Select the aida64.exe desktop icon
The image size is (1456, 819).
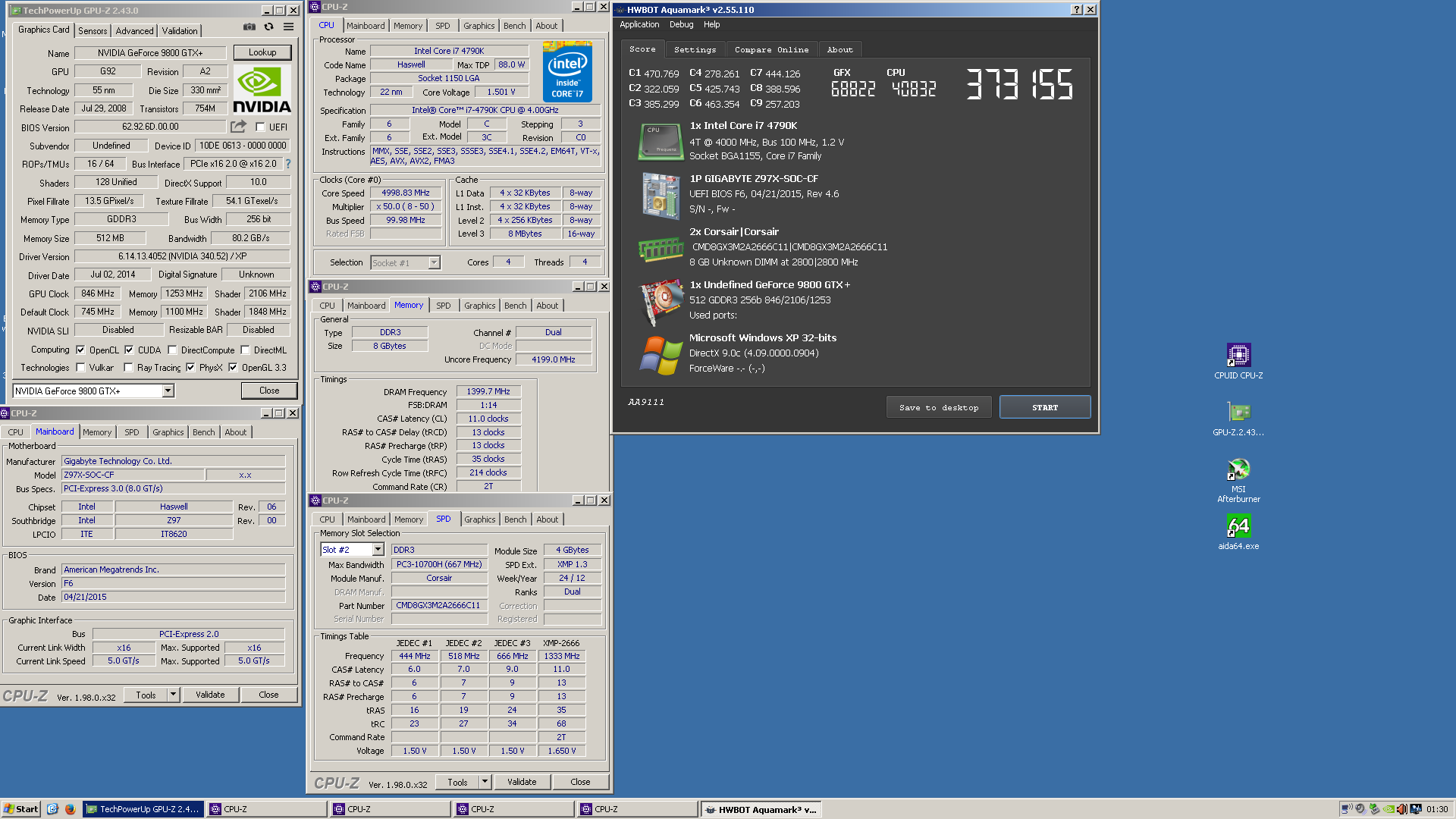click(x=1238, y=532)
